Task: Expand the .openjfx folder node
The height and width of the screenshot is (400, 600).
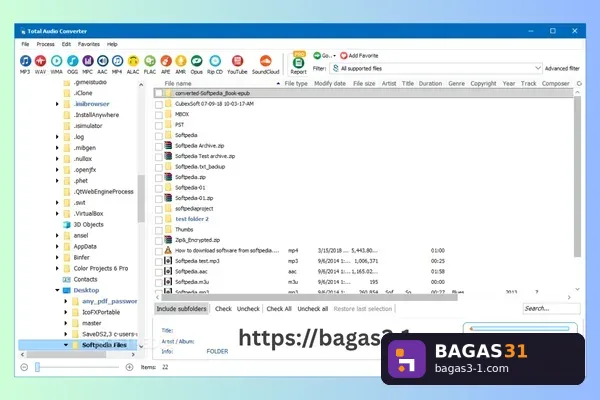Action: [57, 170]
